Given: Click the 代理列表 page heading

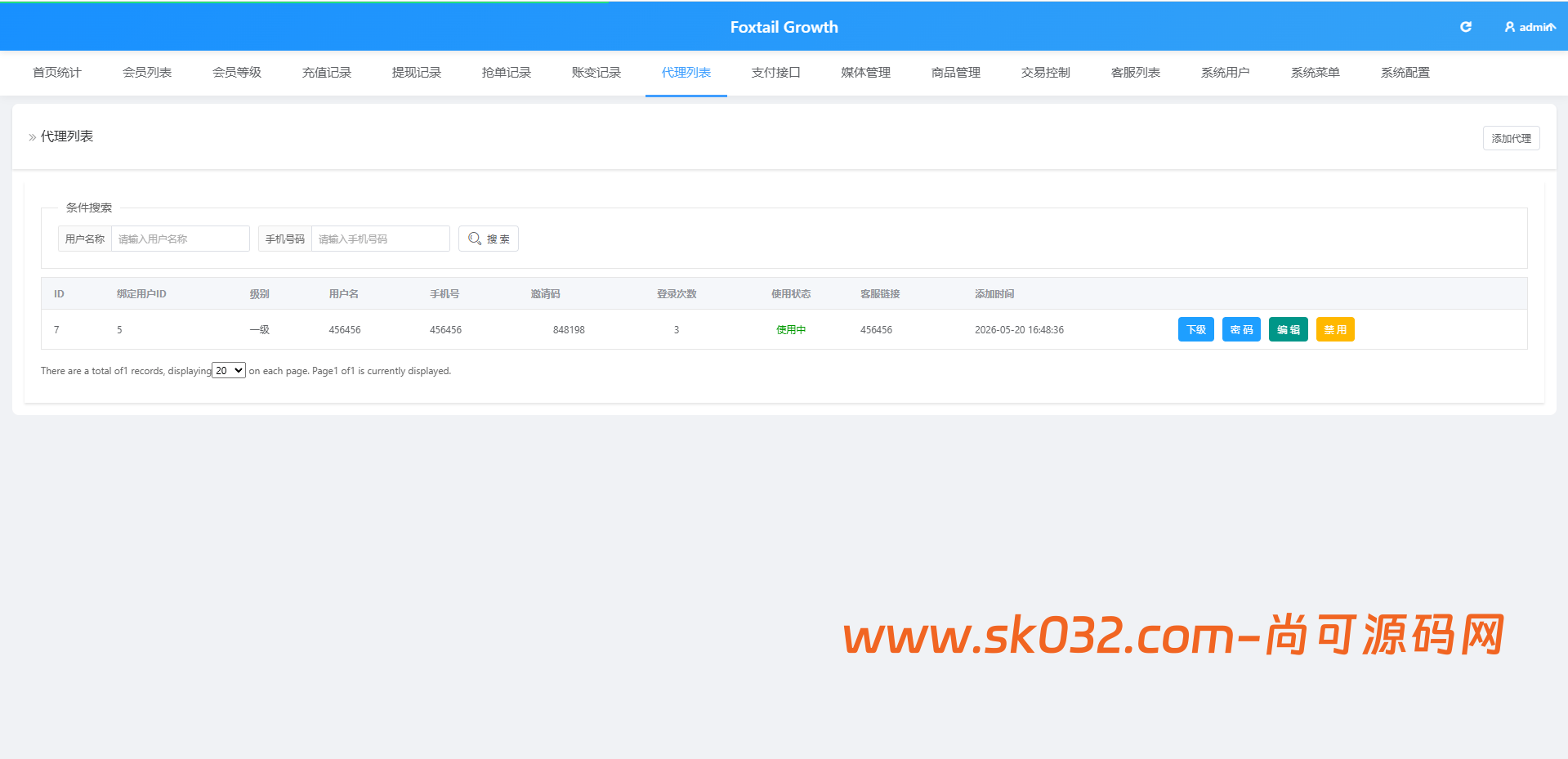Looking at the screenshot, I should [x=67, y=136].
